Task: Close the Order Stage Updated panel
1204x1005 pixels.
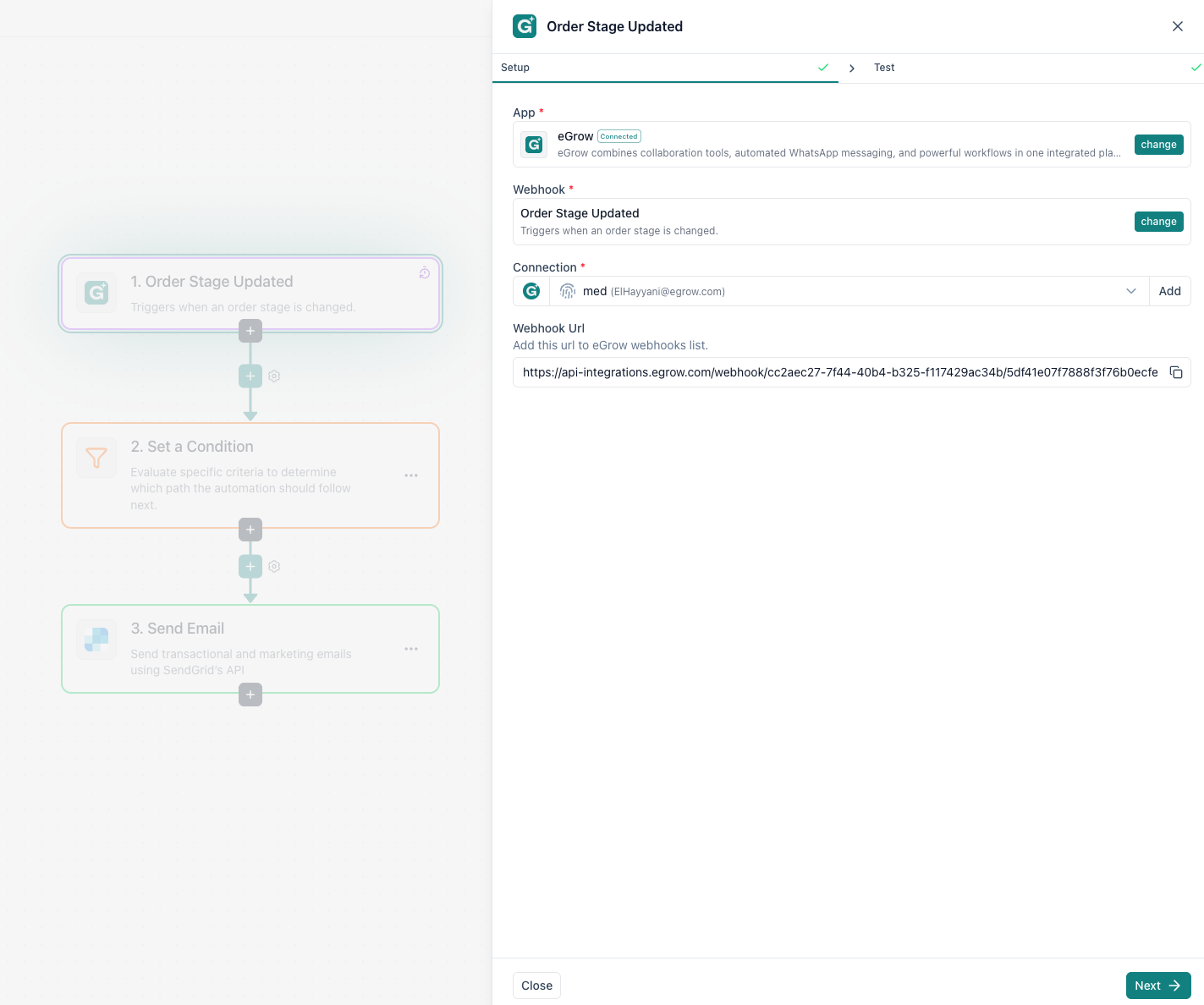Action: (1177, 26)
